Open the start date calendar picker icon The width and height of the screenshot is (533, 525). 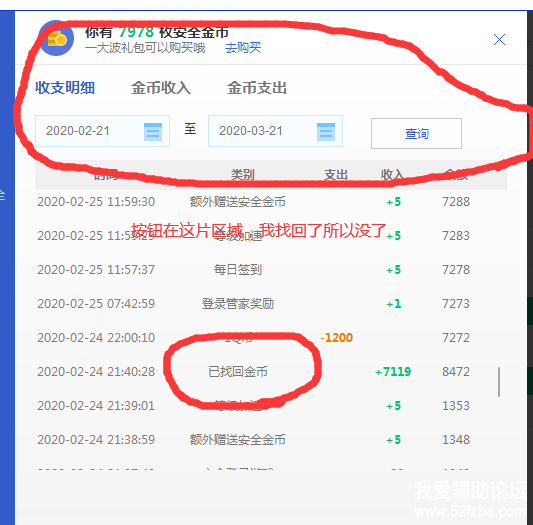[x=153, y=132]
